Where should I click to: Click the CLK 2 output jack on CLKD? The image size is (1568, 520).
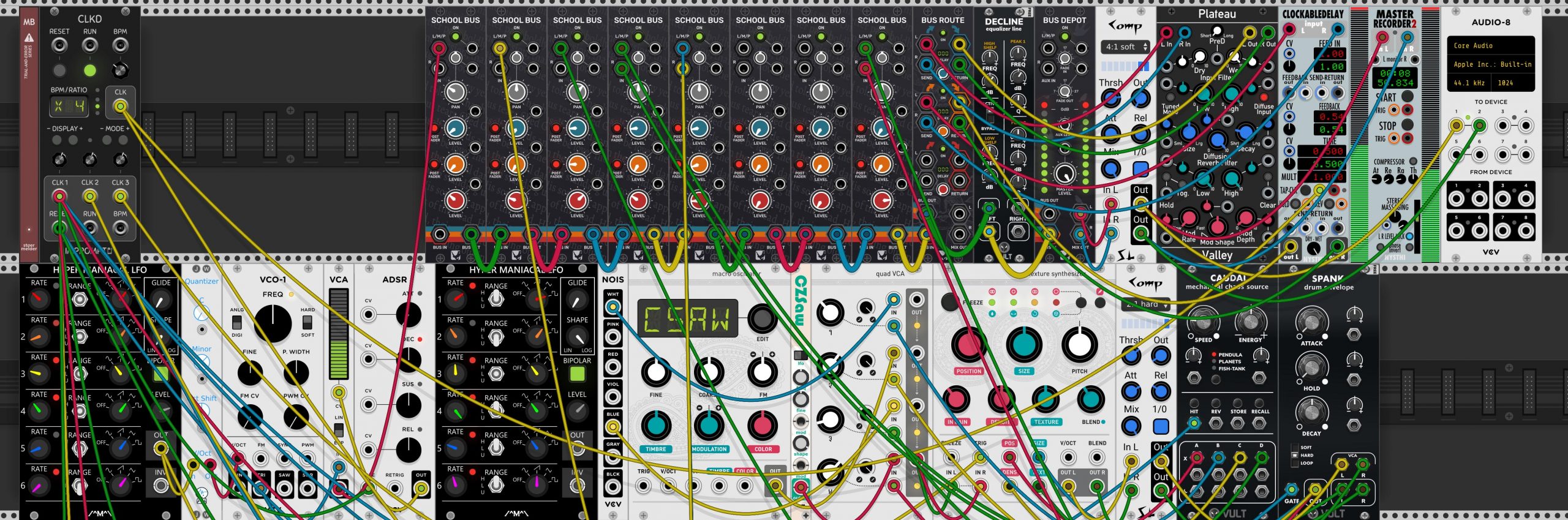click(x=90, y=196)
